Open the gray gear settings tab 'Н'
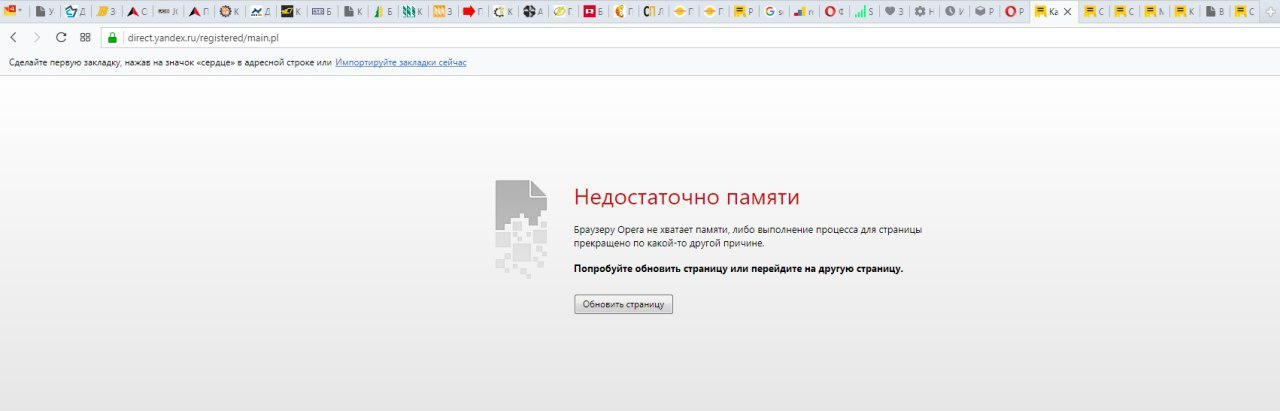 925,12
